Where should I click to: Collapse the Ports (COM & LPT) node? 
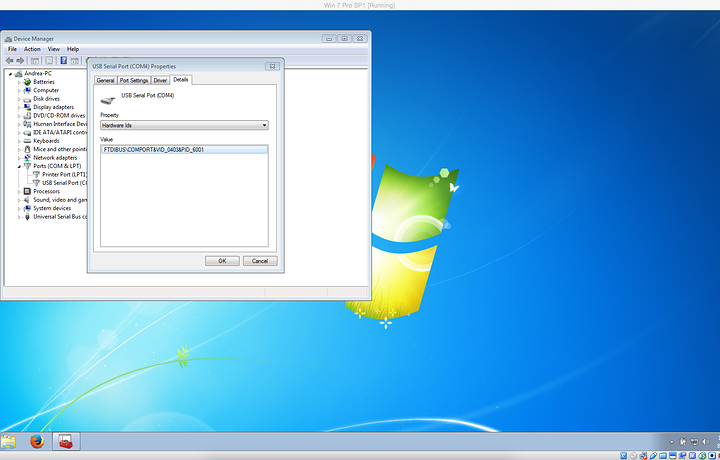(19, 167)
